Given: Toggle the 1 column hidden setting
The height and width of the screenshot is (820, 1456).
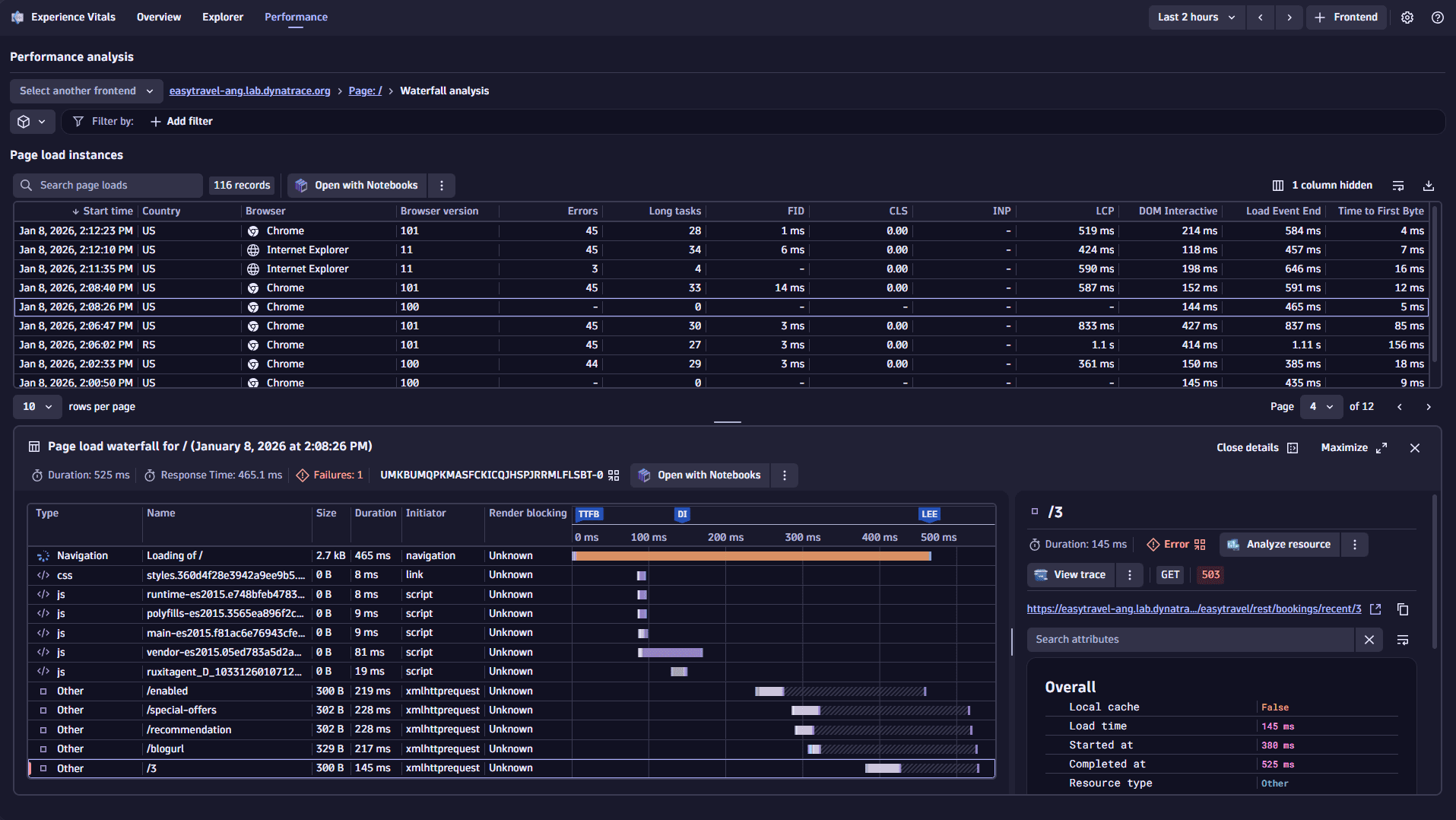Looking at the screenshot, I should tap(1322, 186).
